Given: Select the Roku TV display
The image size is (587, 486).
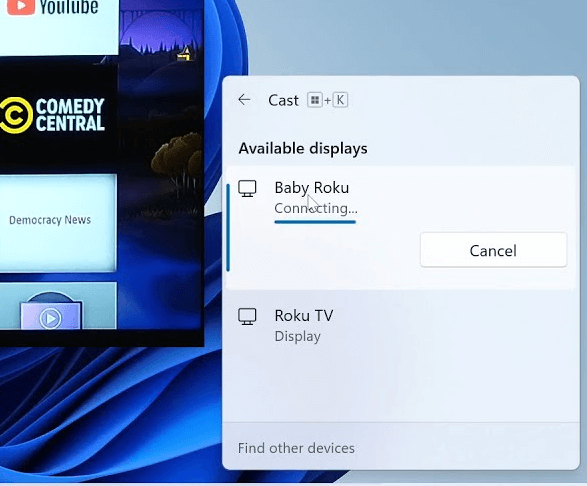Looking at the screenshot, I should [401, 325].
